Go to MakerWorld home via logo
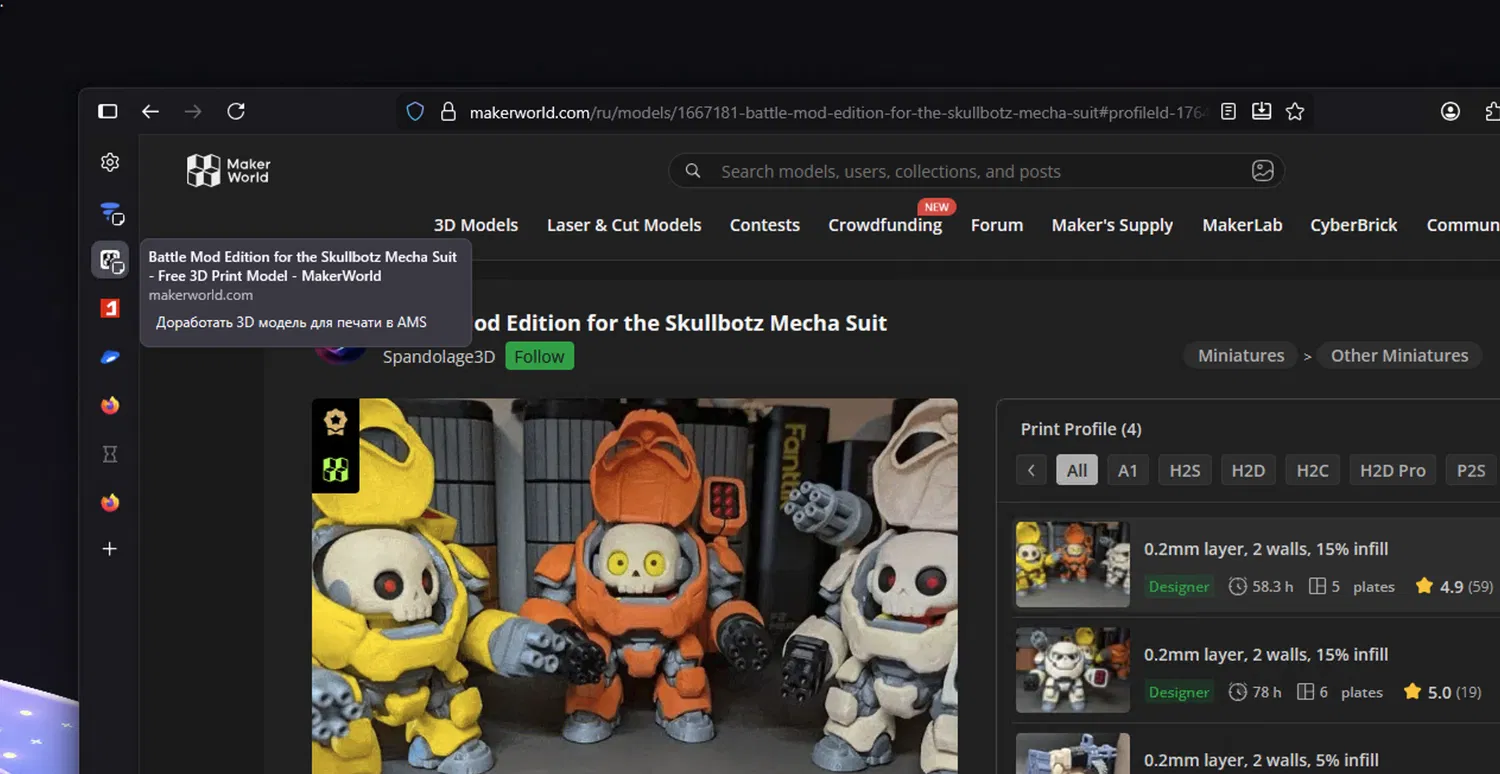Viewport: 1500px width, 774px height. point(229,171)
